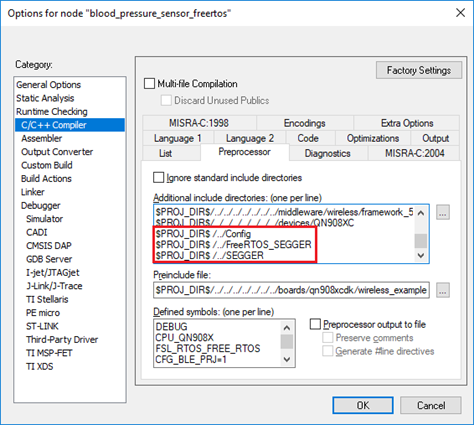
Task: Click the $PROJ_DIR$/../SEGGER include line
Action: [209, 255]
